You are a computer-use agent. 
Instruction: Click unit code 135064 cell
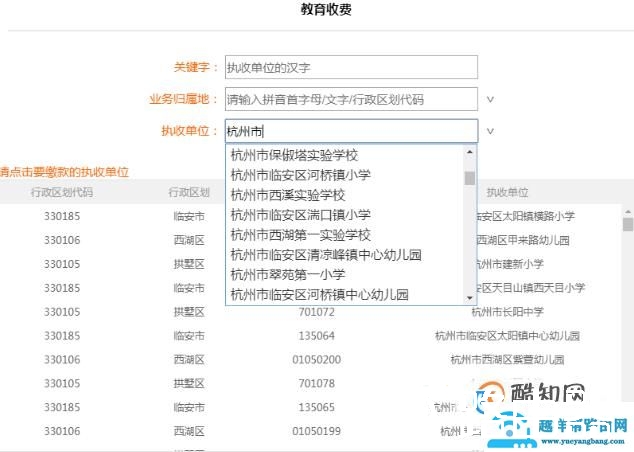316,336
